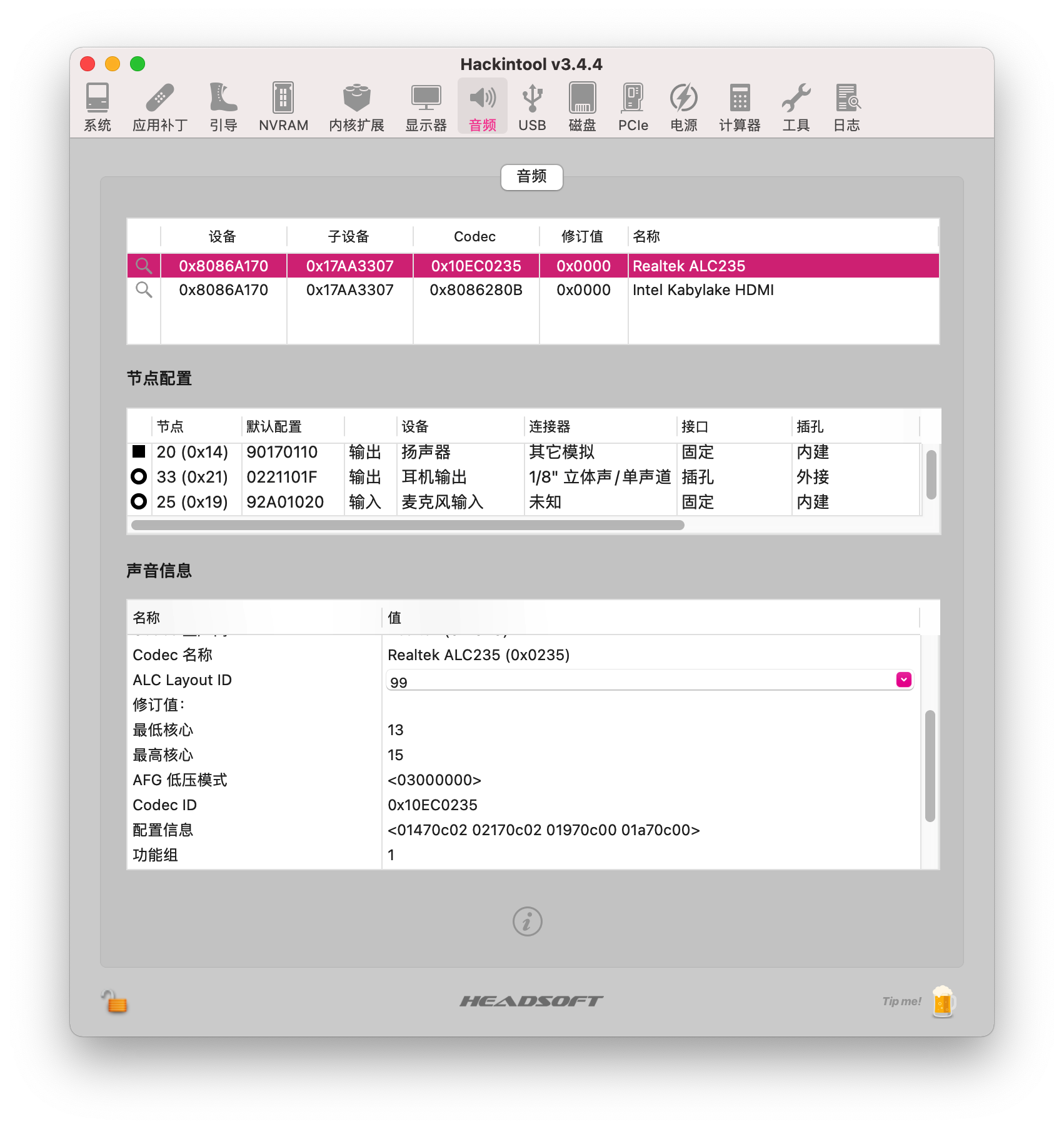Sort by the 设备 column header in device table

[x=223, y=236]
